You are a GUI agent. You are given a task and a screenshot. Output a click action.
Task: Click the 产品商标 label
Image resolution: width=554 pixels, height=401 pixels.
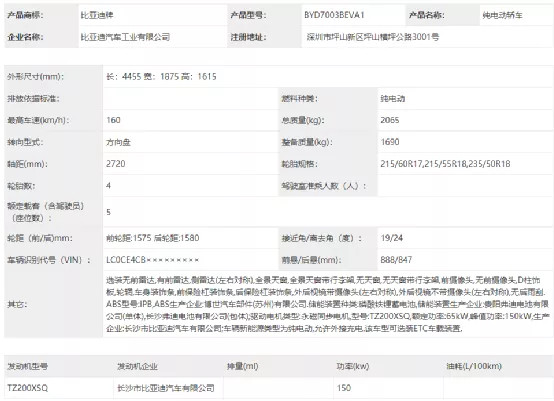coord(25,15)
